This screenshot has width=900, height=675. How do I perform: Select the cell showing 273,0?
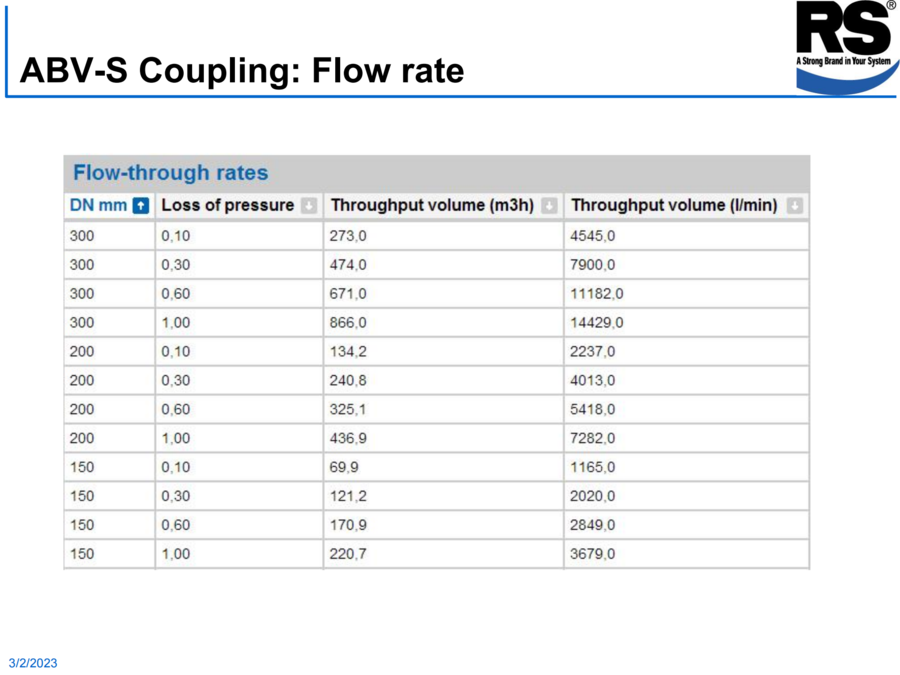[x=443, y=236]
